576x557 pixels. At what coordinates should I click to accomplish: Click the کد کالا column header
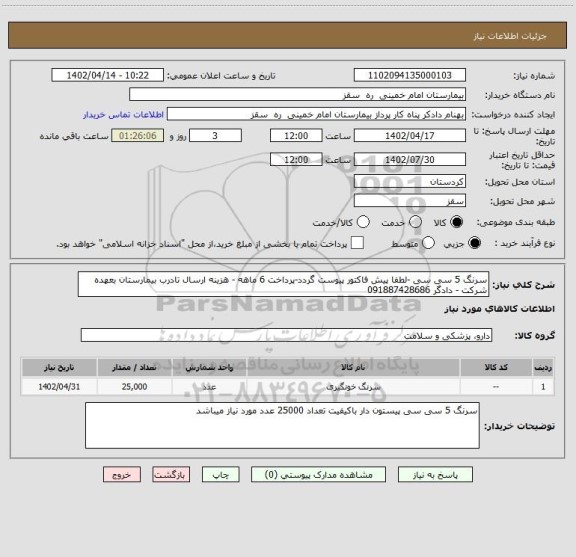click(x=496, y=367)
